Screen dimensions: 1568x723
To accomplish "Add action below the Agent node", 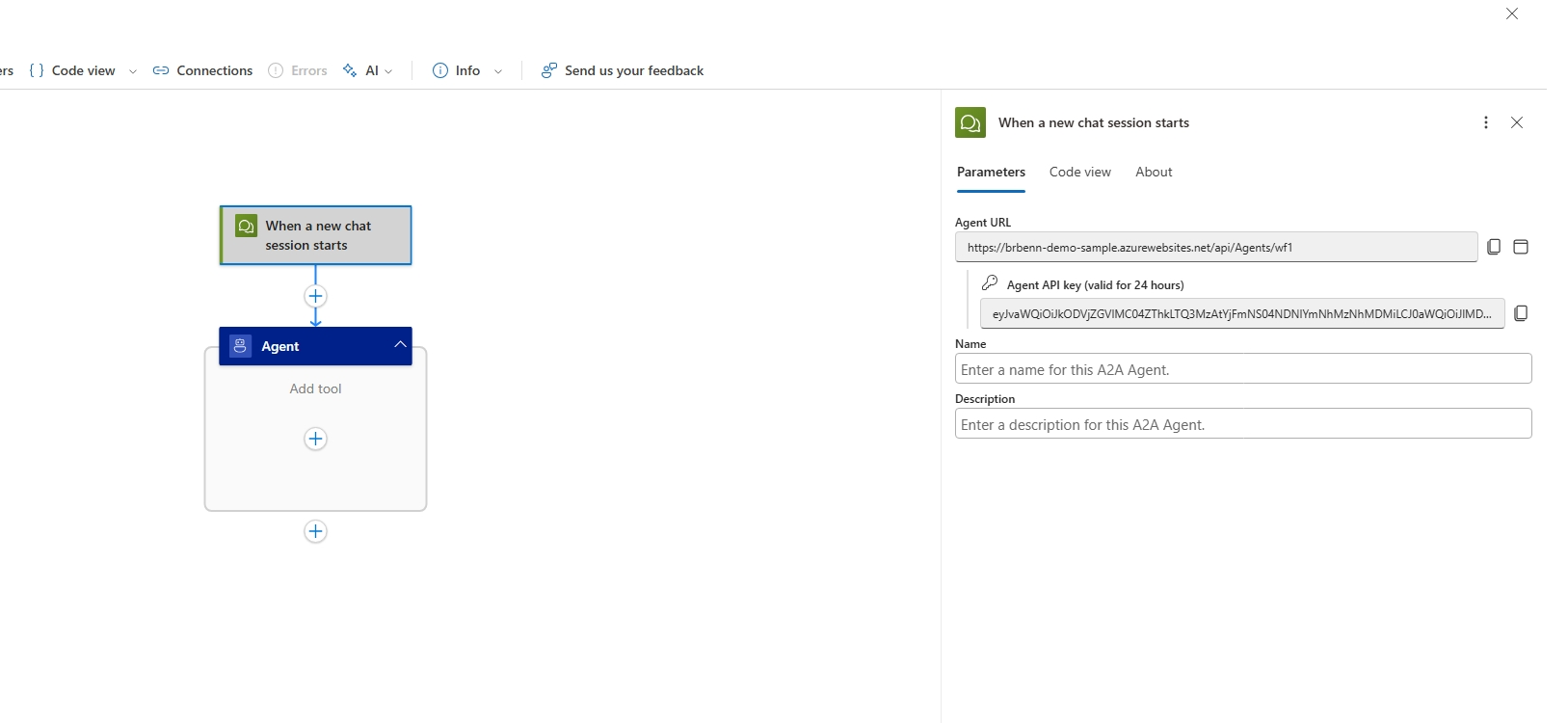I will point(315,531).
